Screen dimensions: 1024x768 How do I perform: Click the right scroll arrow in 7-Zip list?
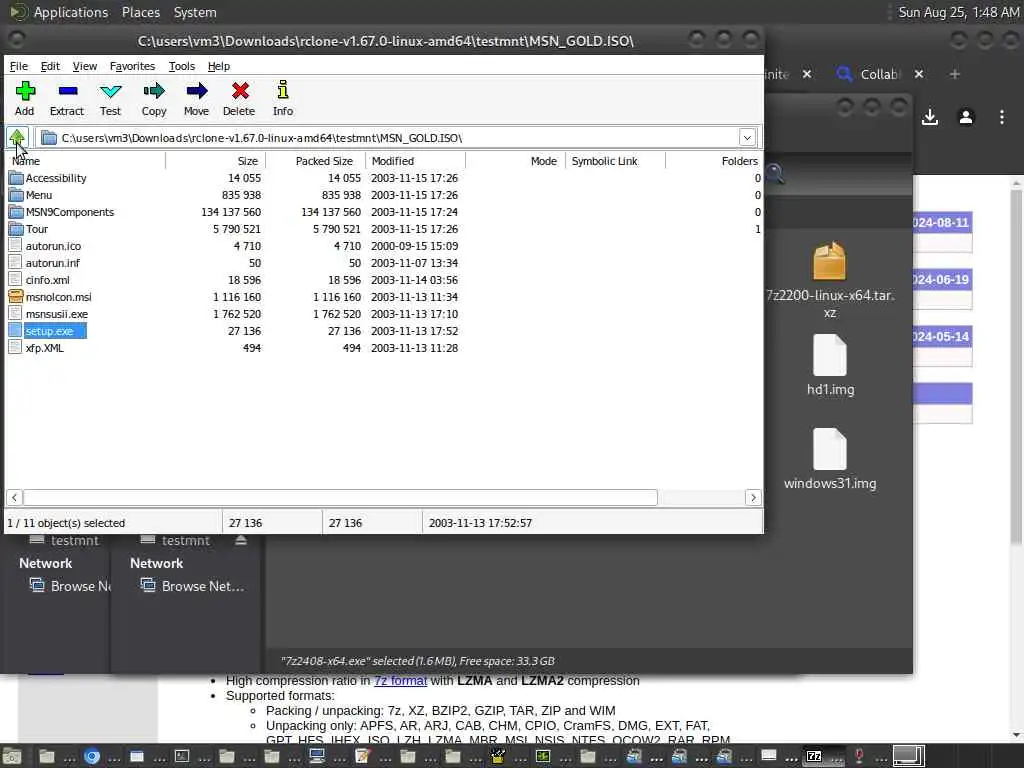click(753, 498)
